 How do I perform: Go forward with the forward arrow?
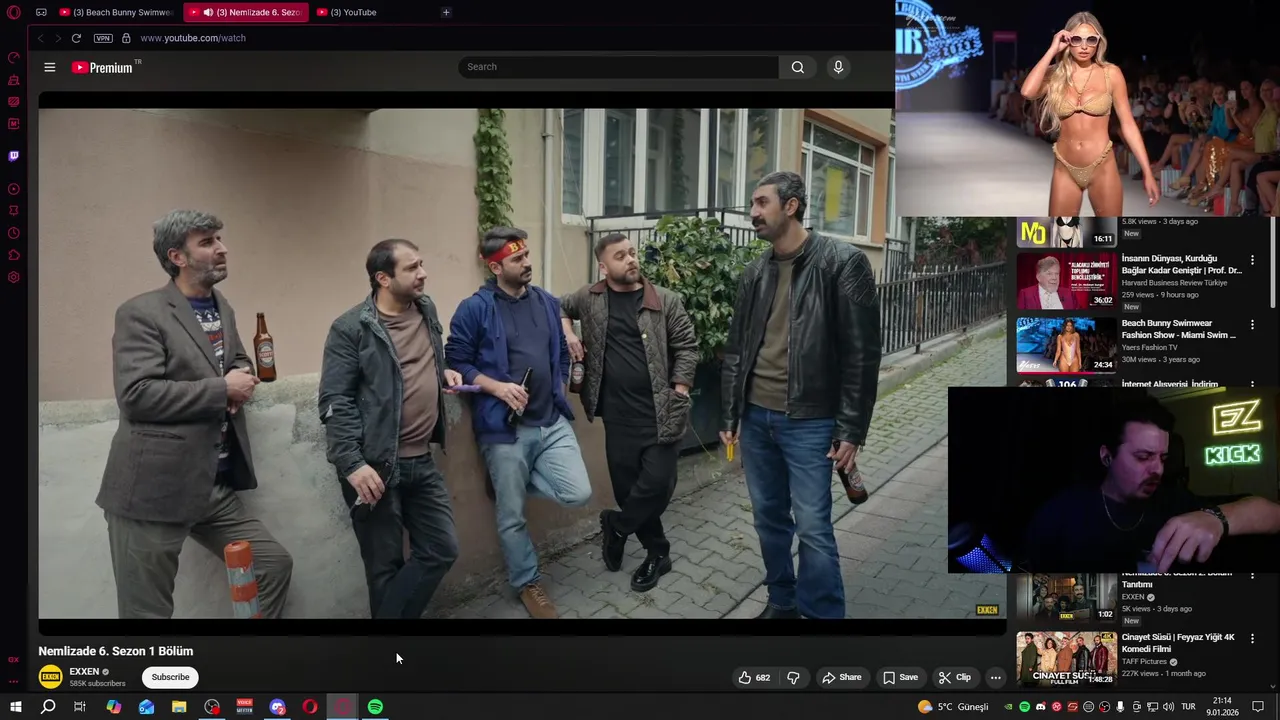coord(58,38)
